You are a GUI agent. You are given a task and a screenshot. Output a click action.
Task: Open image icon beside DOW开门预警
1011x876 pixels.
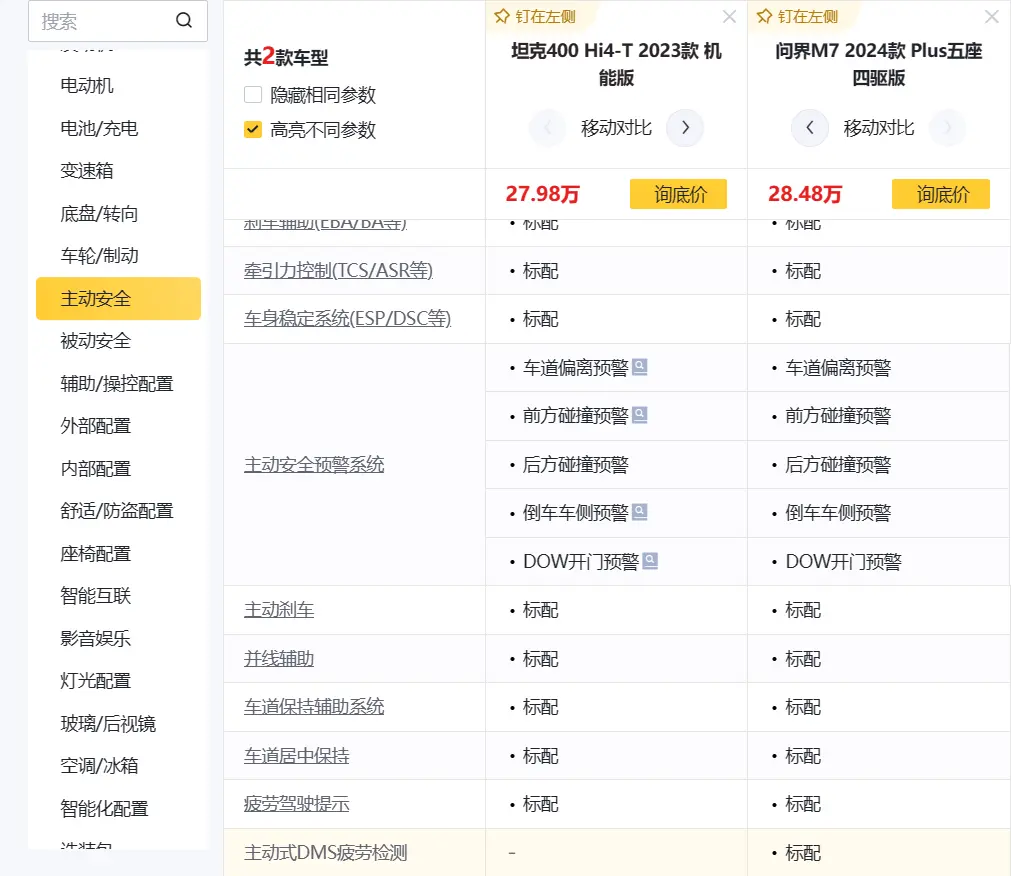[x=651, y=561]
